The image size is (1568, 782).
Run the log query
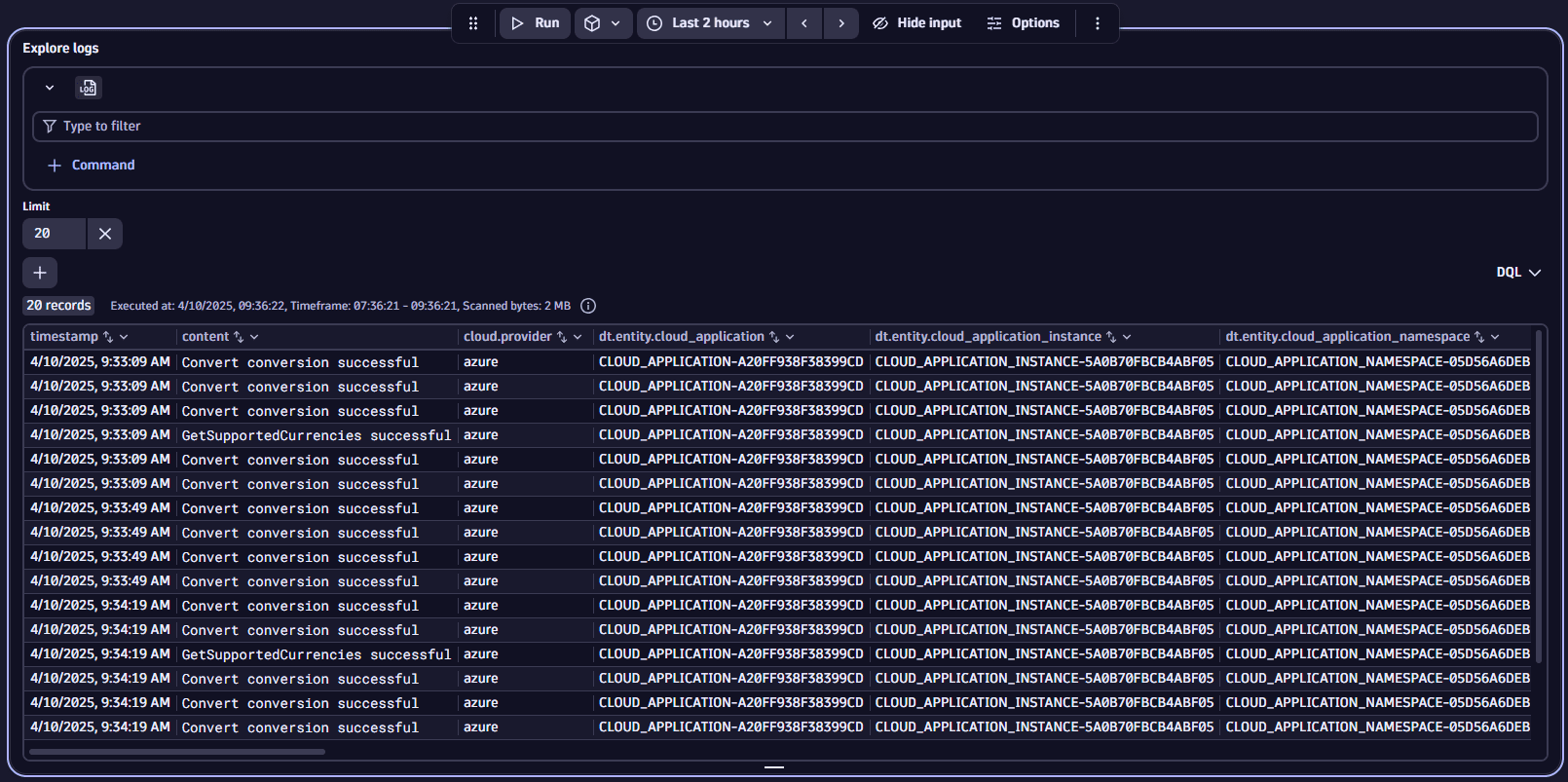click(x=535, y=23)
